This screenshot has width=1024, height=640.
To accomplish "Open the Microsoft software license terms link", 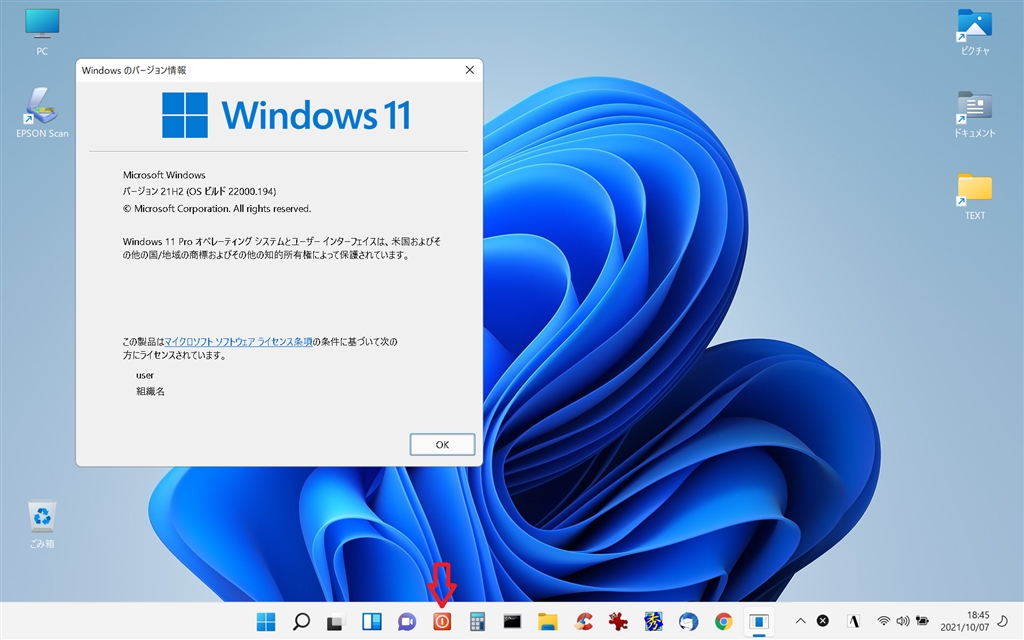I will click(238, 342).
